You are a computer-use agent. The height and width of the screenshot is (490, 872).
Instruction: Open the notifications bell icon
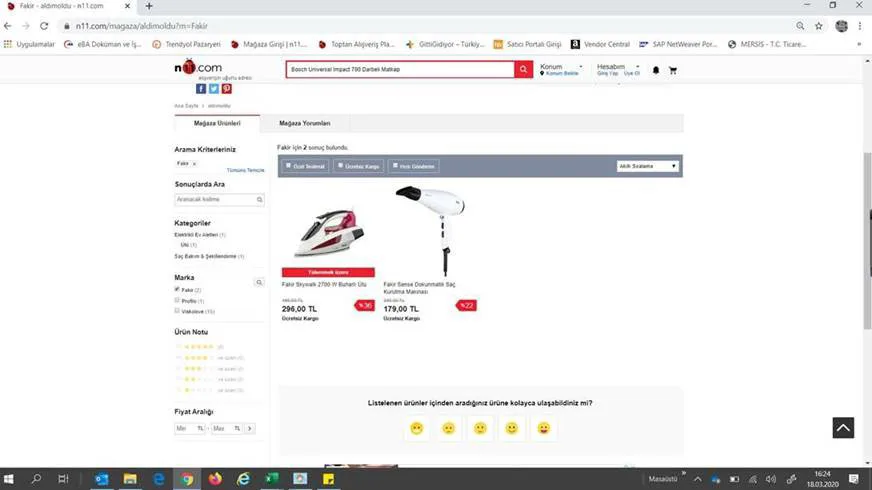pyautogui.click(x=656, y=70)
